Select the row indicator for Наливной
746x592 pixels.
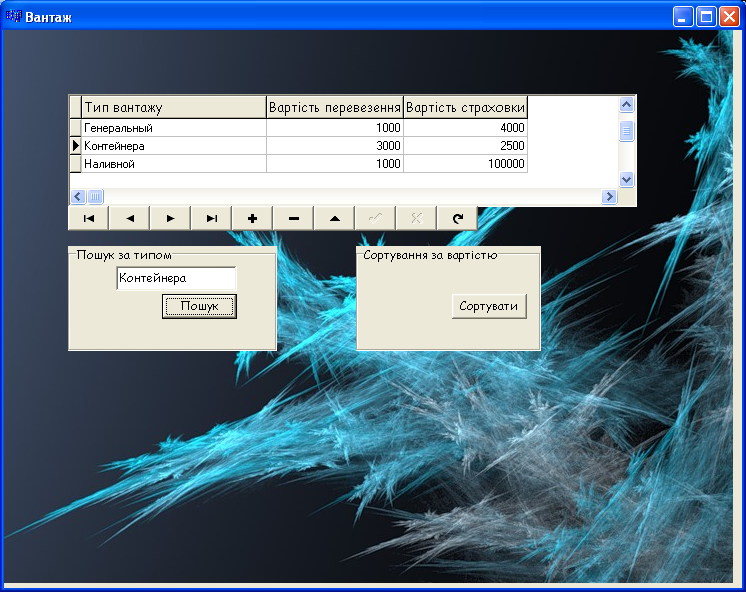(x=76, y=164)
